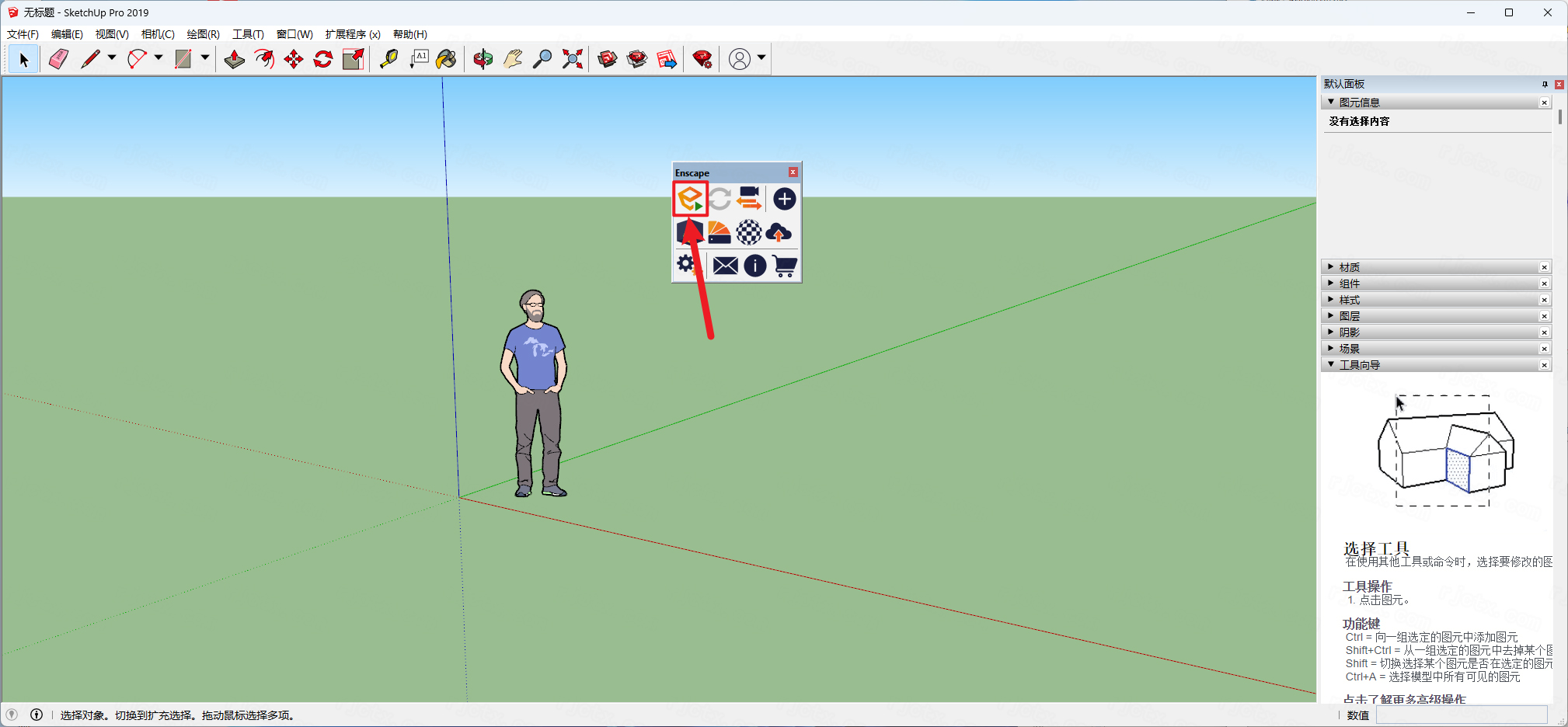Expand the 材质 panel
Image resolution: width=1568 pixels, height=727 pixels.
tap(1331, 266)
